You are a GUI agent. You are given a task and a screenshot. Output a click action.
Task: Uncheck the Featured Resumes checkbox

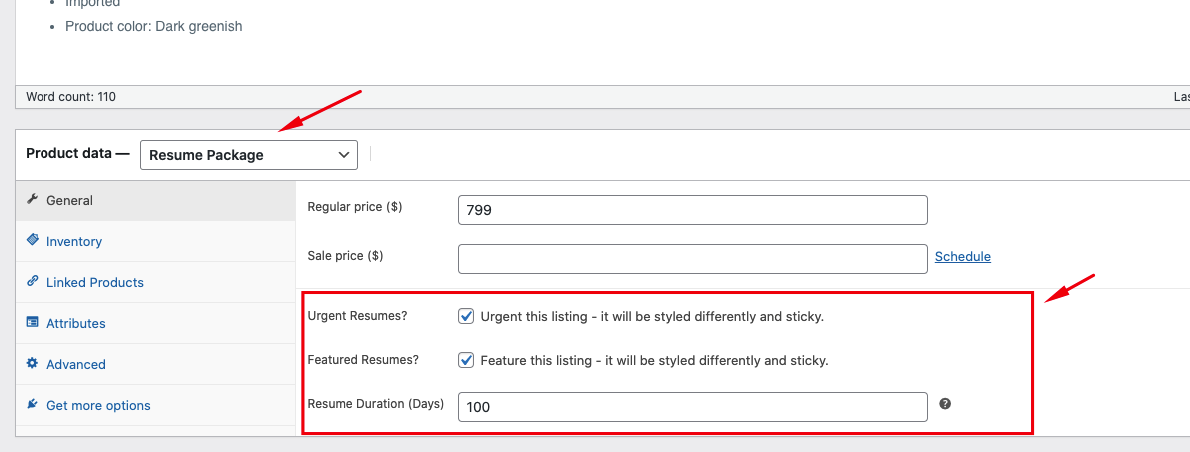click(x=466, y=360)
